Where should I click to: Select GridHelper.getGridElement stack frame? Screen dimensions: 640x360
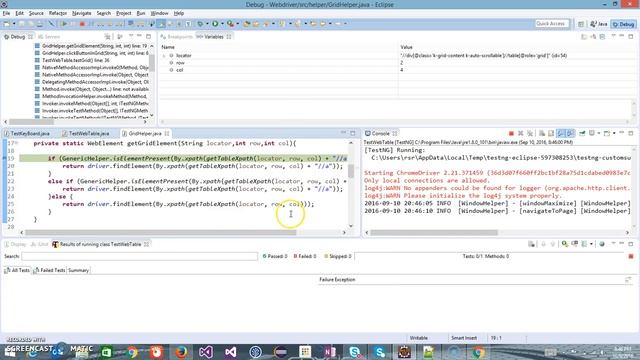95,46
